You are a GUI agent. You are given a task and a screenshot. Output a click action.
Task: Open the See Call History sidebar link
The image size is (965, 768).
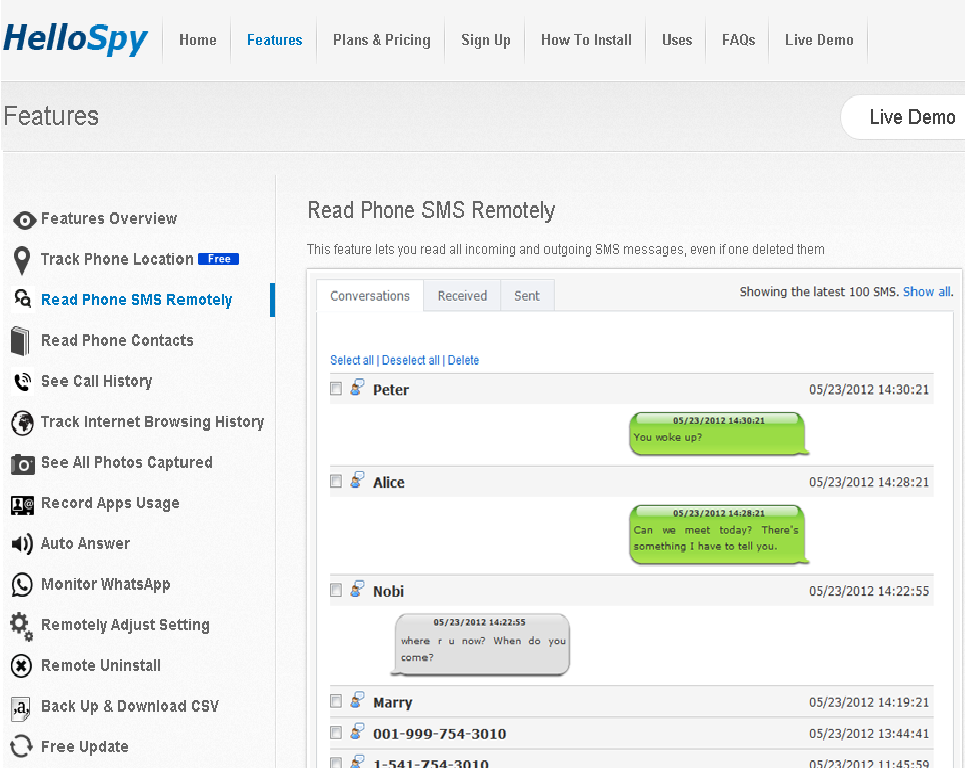[97, 381]
